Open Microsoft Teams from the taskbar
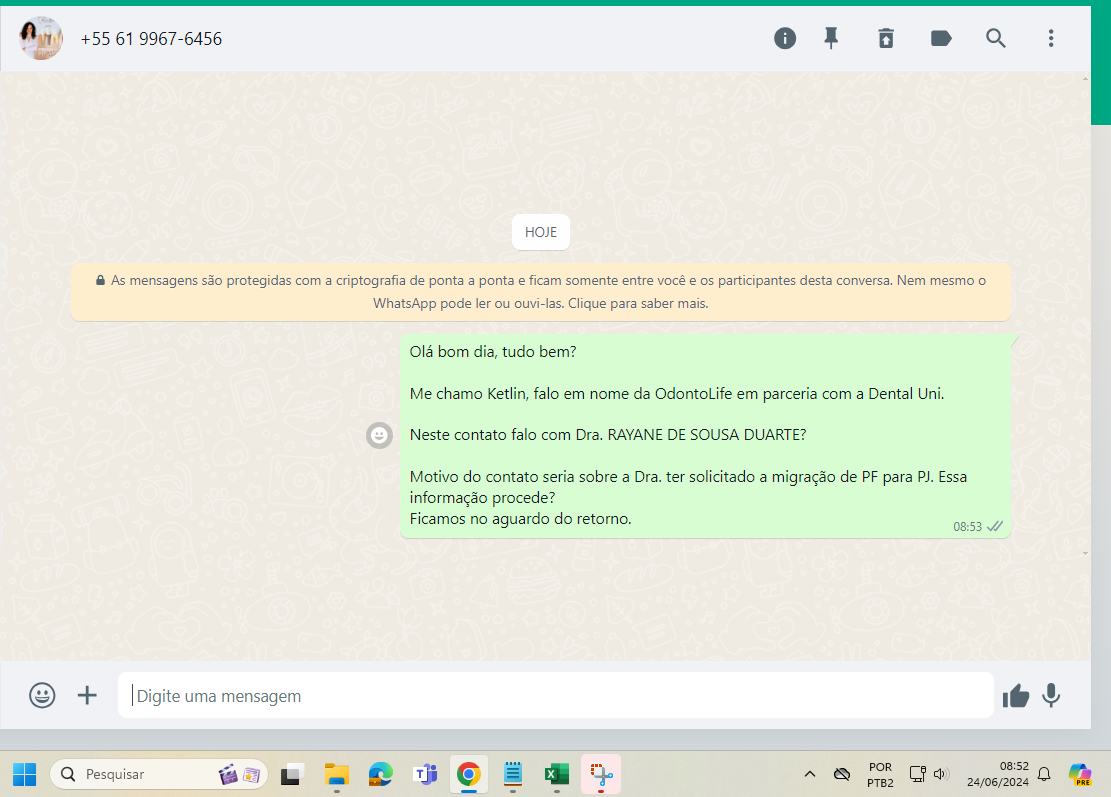Screen dimensions: 1111x797 (425, 774)
